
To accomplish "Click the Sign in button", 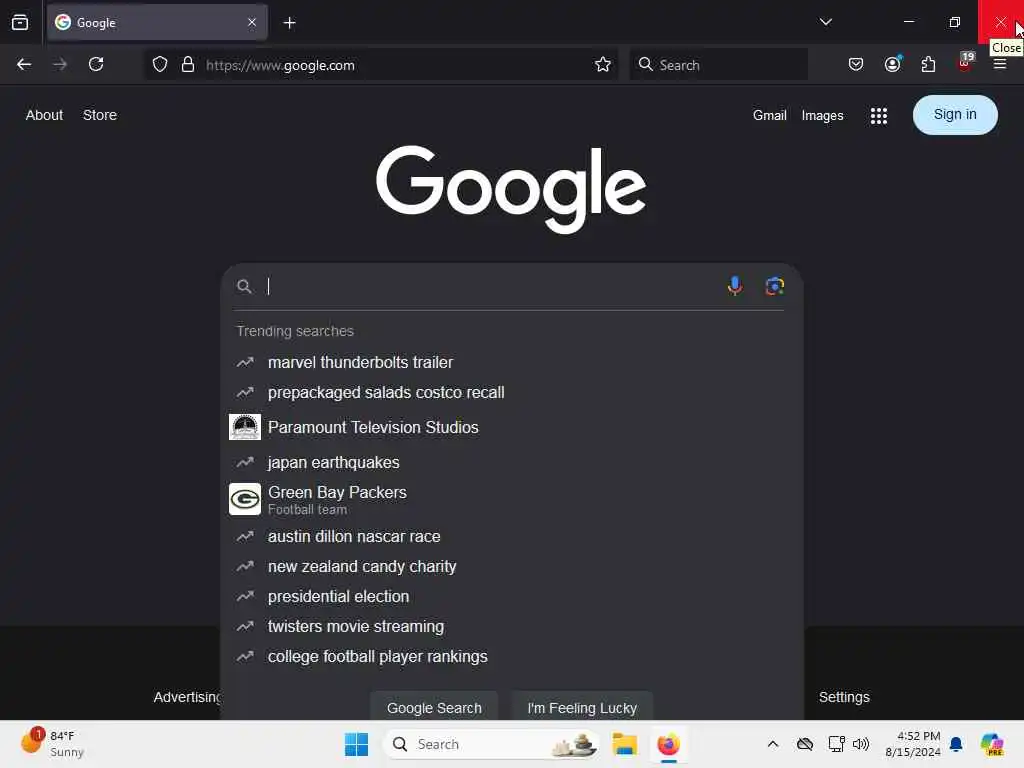I will pos(955,115).
